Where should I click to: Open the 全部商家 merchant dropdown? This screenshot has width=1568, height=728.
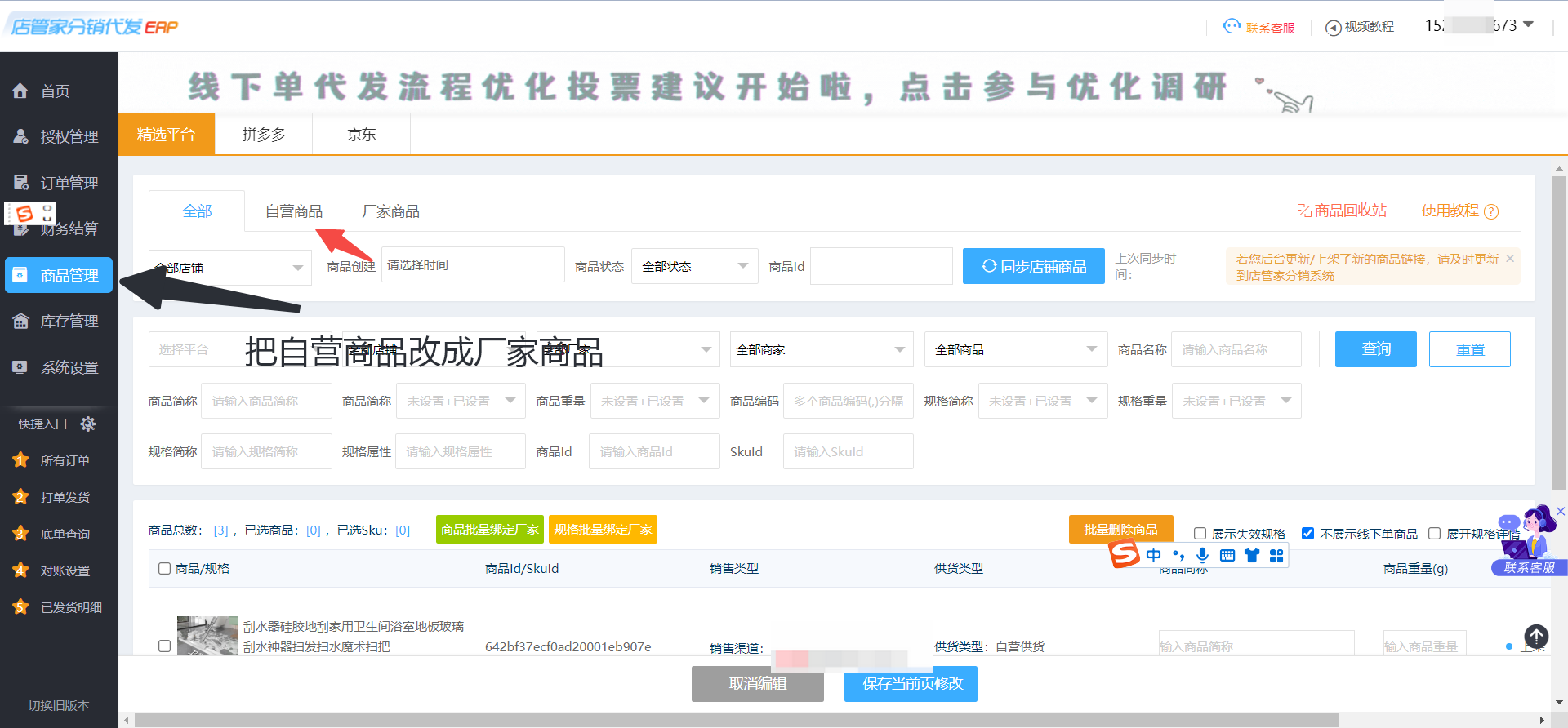(821, 349)
